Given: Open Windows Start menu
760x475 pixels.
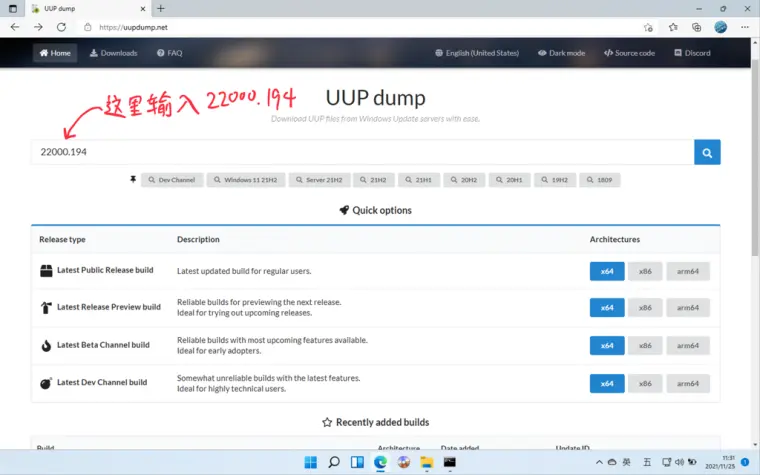Looking at the screenshot, I should pos(311,462).
